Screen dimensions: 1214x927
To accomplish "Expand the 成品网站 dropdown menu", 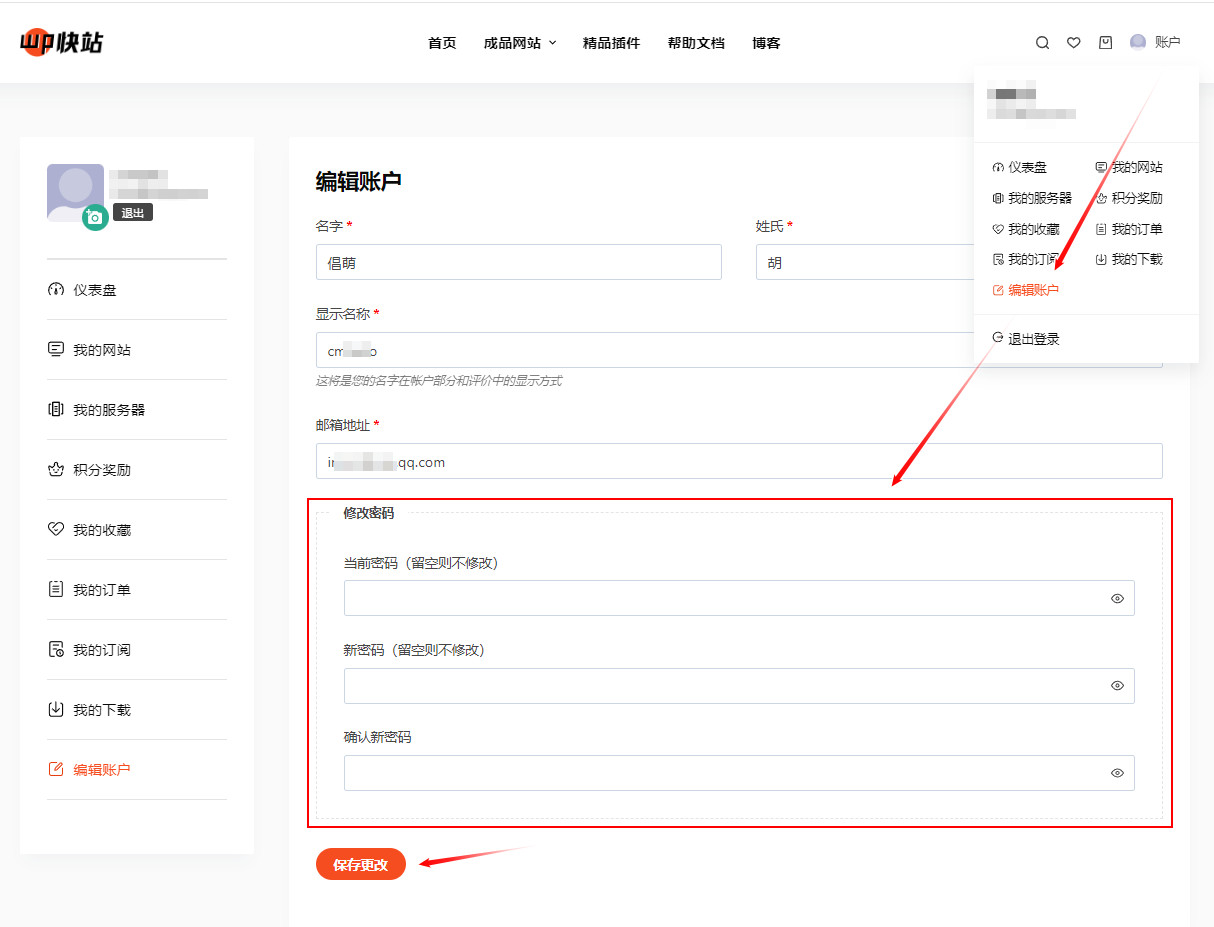I will pos(519,43).
